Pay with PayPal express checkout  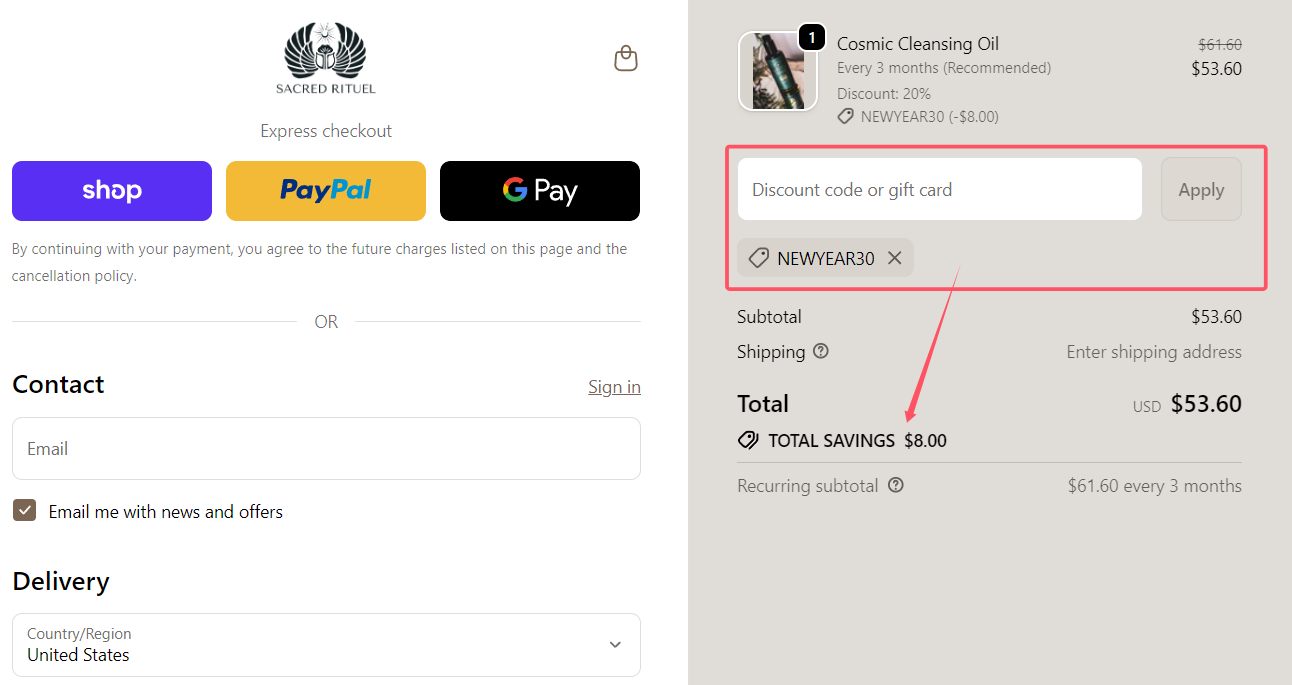(x=326, y=191)
